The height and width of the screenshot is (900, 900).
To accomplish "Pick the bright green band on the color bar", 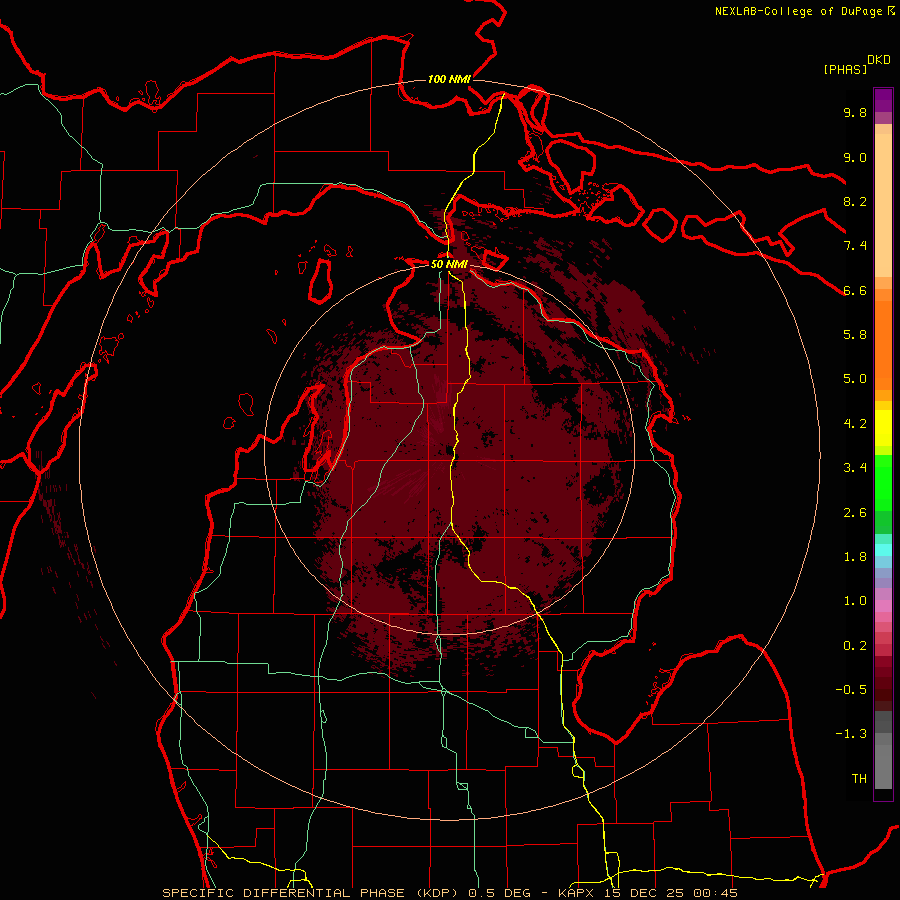I will click(x=883, y=484).
